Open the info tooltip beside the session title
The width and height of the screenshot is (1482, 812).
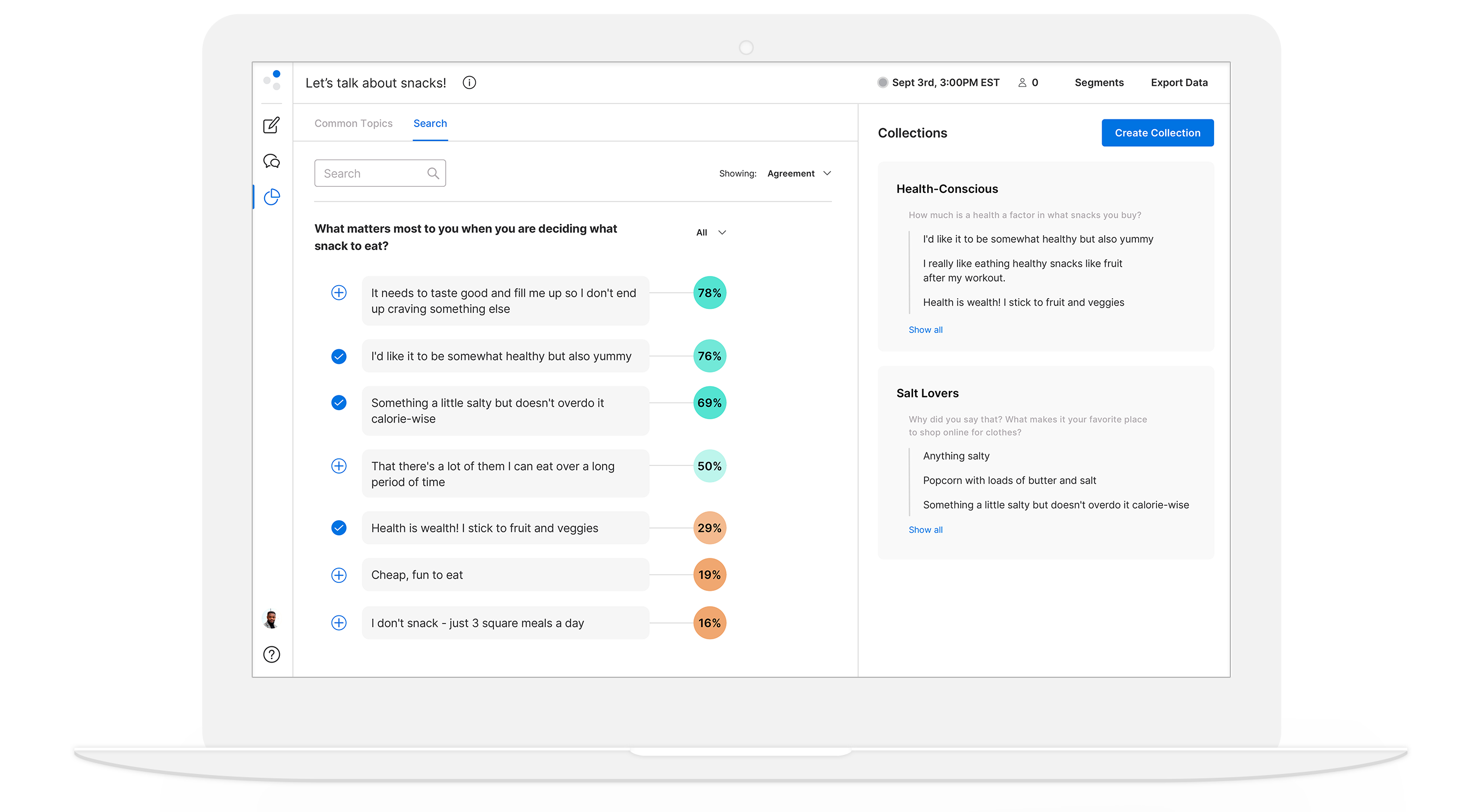pyautogui.click(x=469, y=83)
